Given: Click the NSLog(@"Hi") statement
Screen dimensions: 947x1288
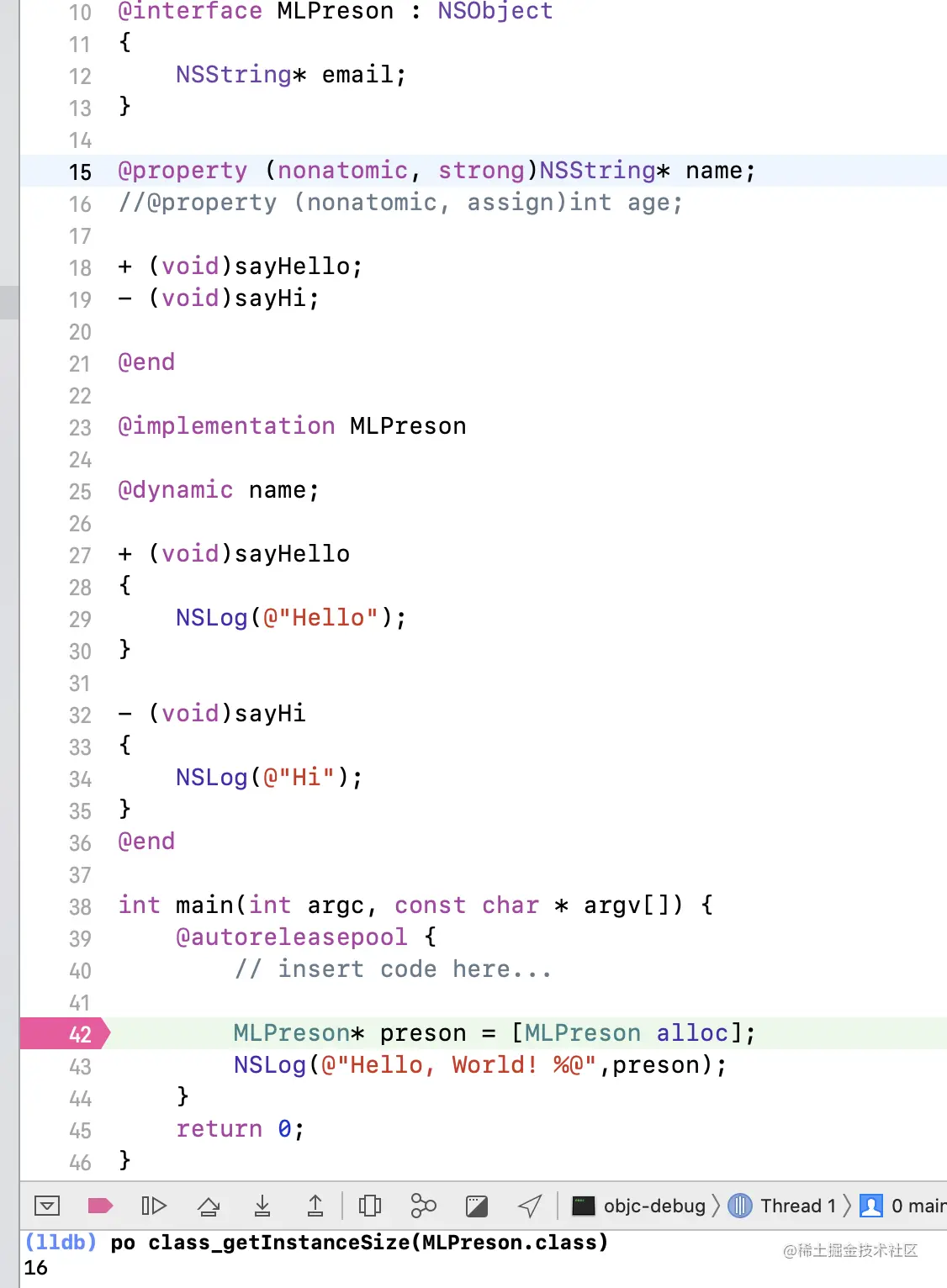Looking at the screenshot, I should pos(269,778).
